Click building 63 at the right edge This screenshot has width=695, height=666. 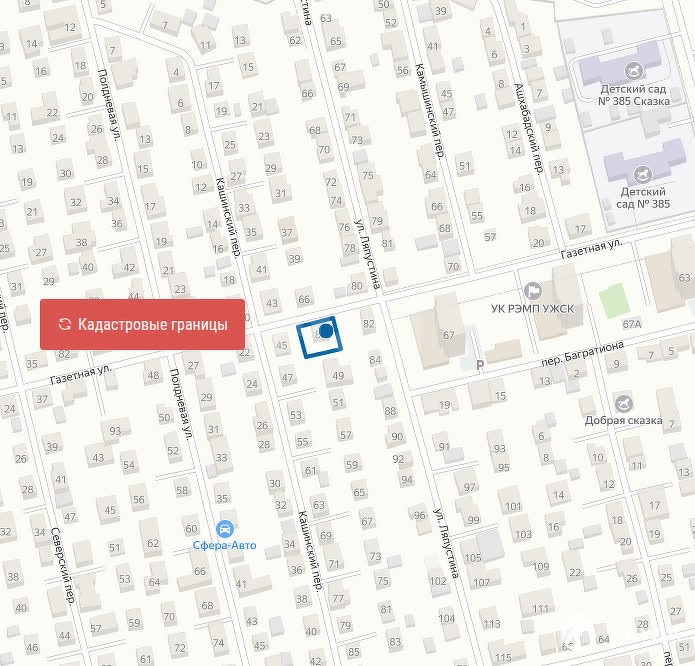pyautogui.click(x=684, y=278)
